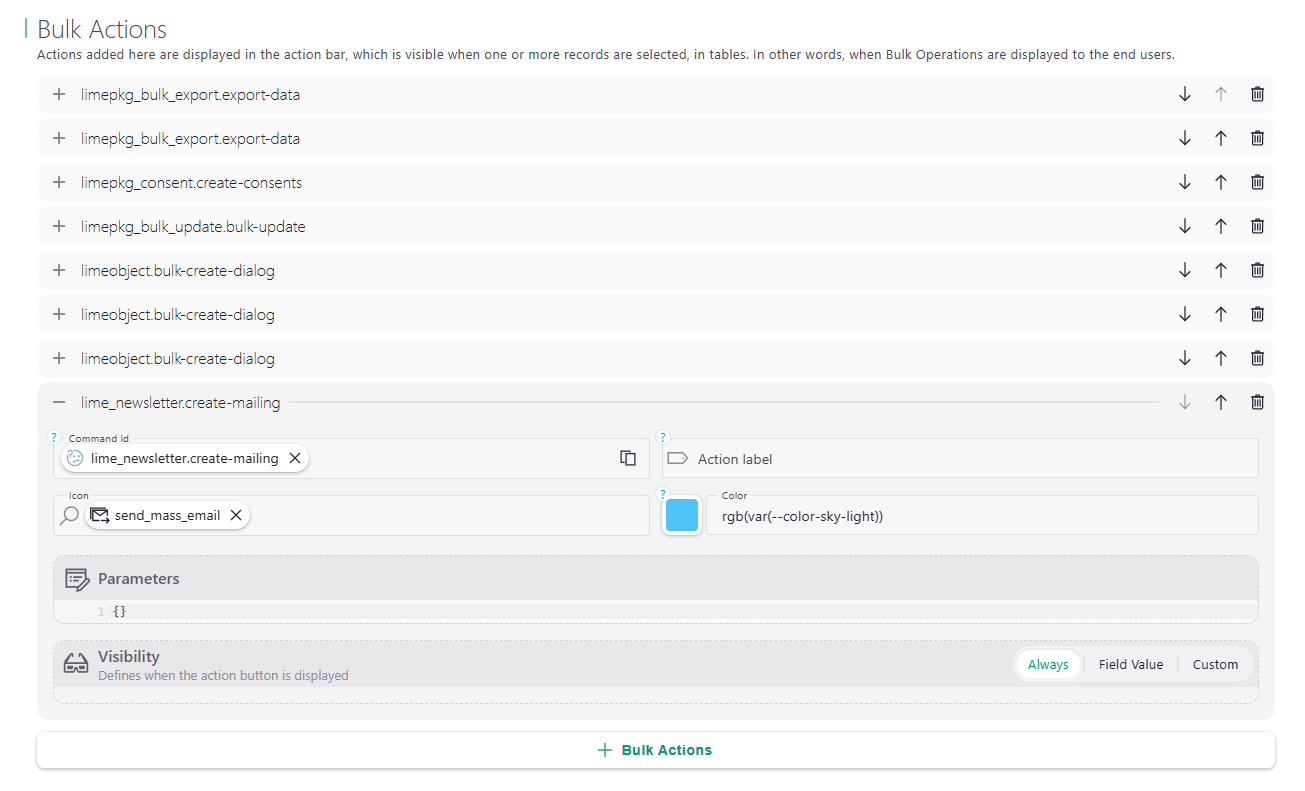This screenshot has height=791, width=1305.
Task: Set visibility to Field Value
Action: [1130, 664]
